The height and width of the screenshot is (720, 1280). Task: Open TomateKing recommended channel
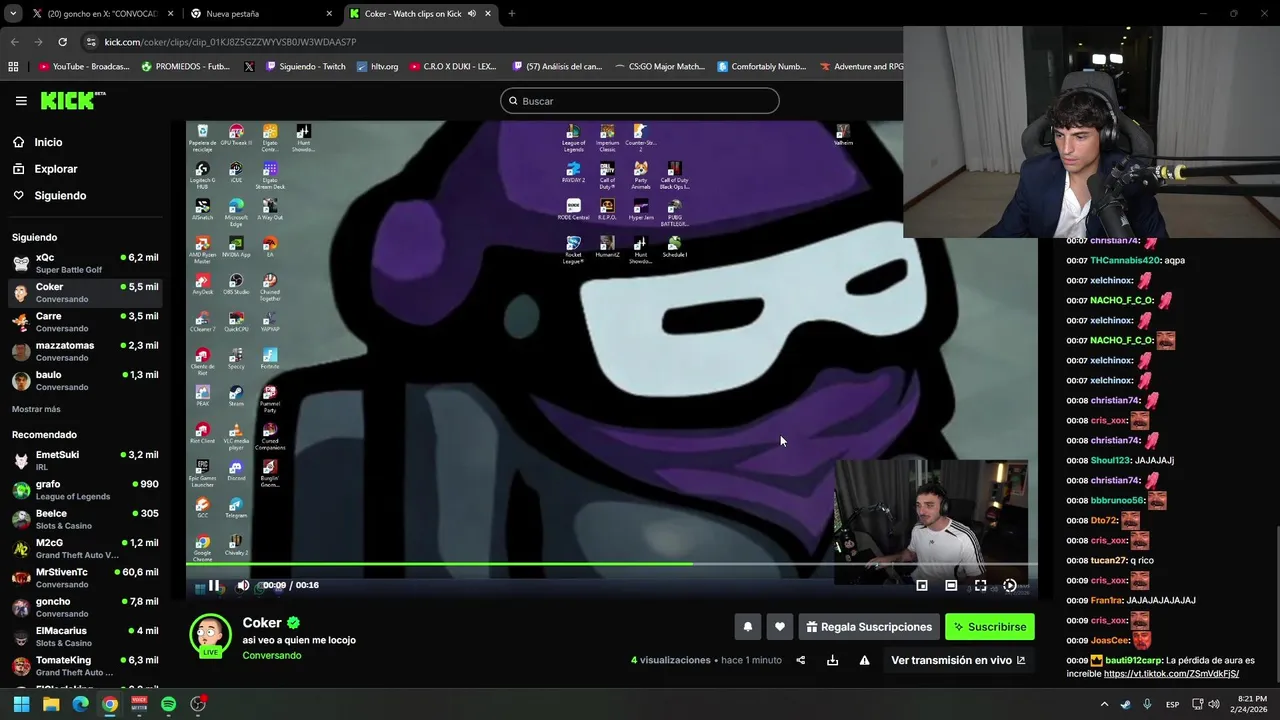pyautogui.click(x=85, y=666)
